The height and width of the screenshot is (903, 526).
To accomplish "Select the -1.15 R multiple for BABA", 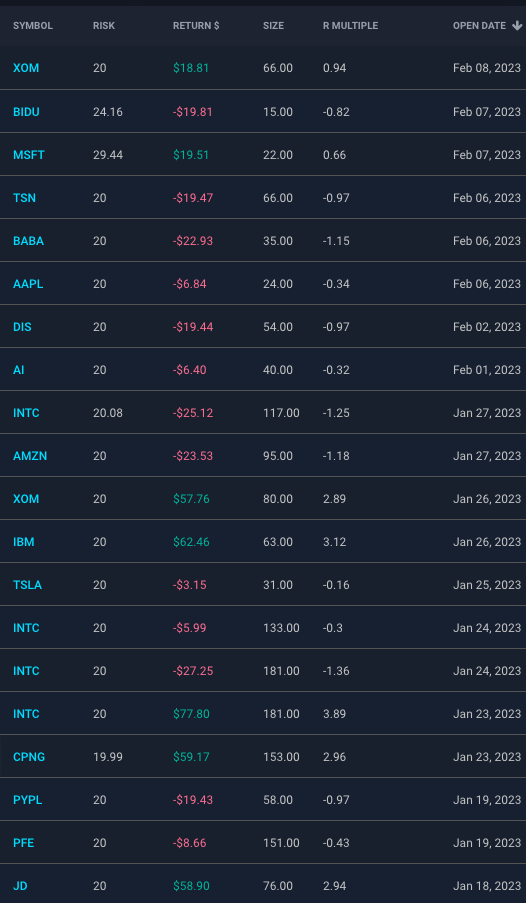I will [x=336, y=241].
